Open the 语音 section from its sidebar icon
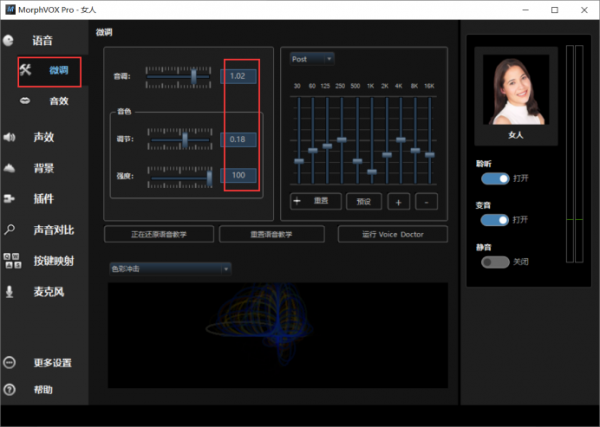 tap(8, 40)
